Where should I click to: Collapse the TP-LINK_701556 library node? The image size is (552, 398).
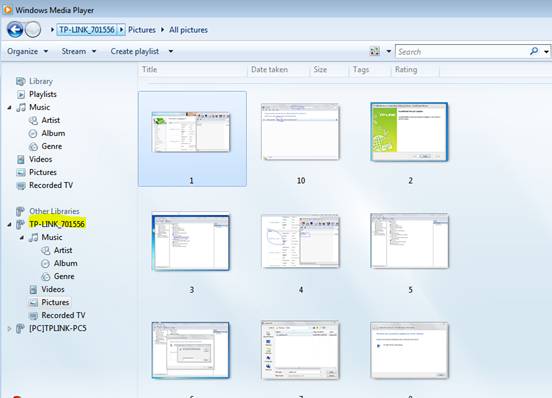coord(10,225)
